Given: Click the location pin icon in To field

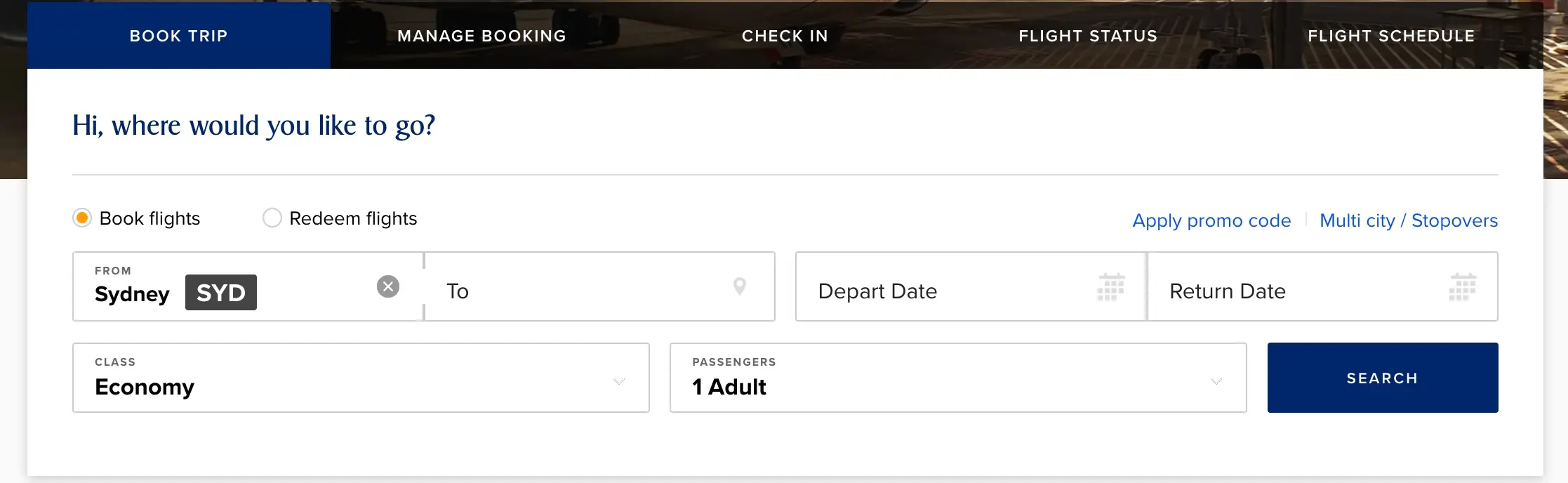Looking at the screenshot, I should tap(739, 286).
